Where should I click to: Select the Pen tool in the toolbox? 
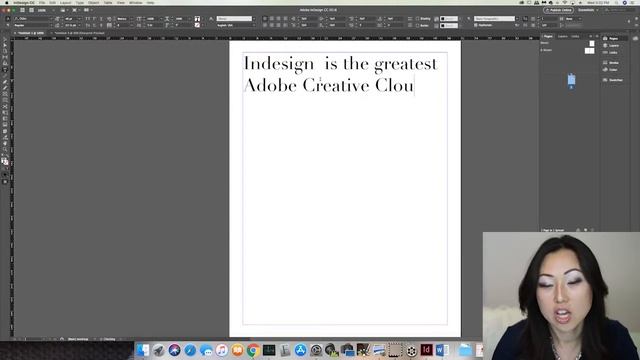5,82
